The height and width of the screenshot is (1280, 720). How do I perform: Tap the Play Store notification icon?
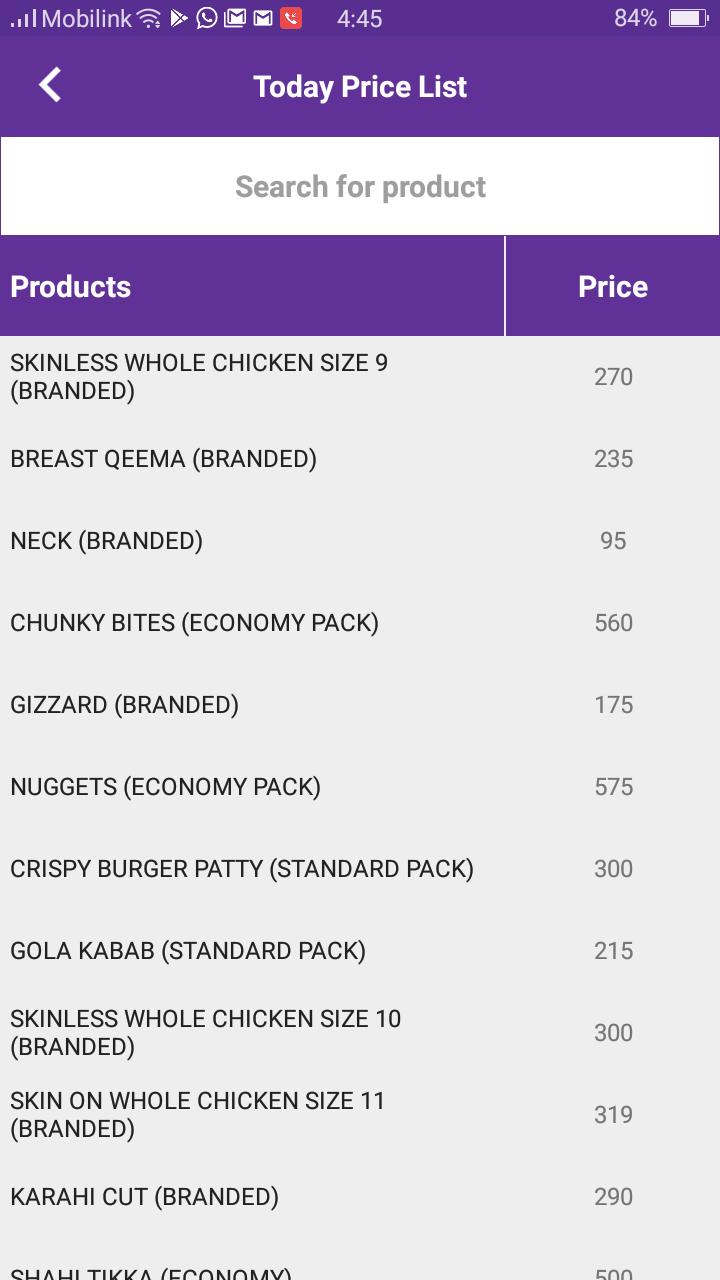[x=179, y=18]
